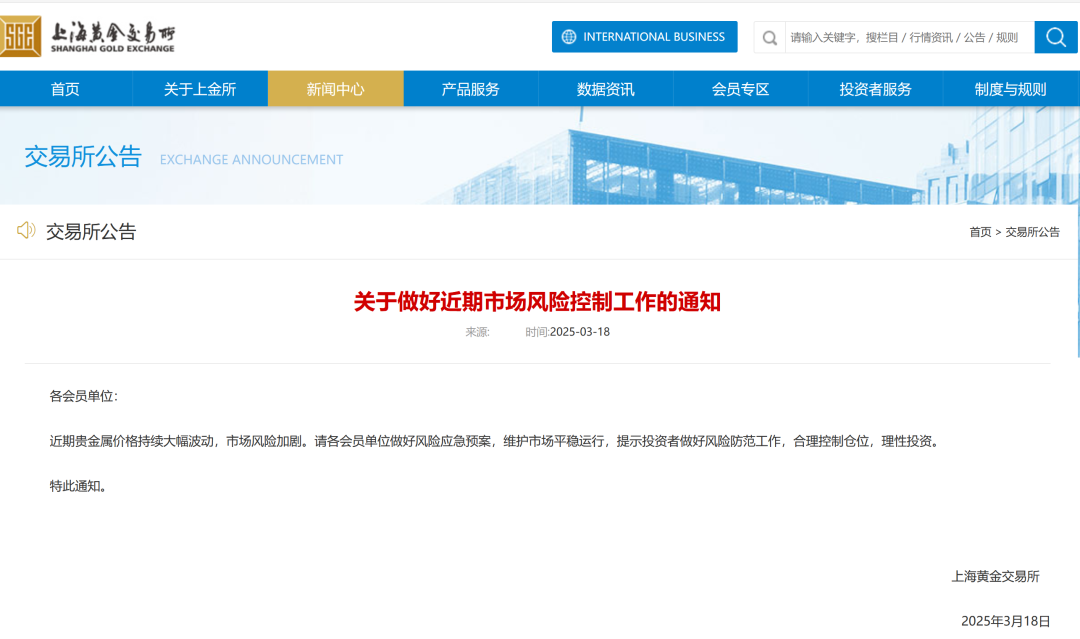
Task: Open the 会员专区 menu
Action: 740,89
